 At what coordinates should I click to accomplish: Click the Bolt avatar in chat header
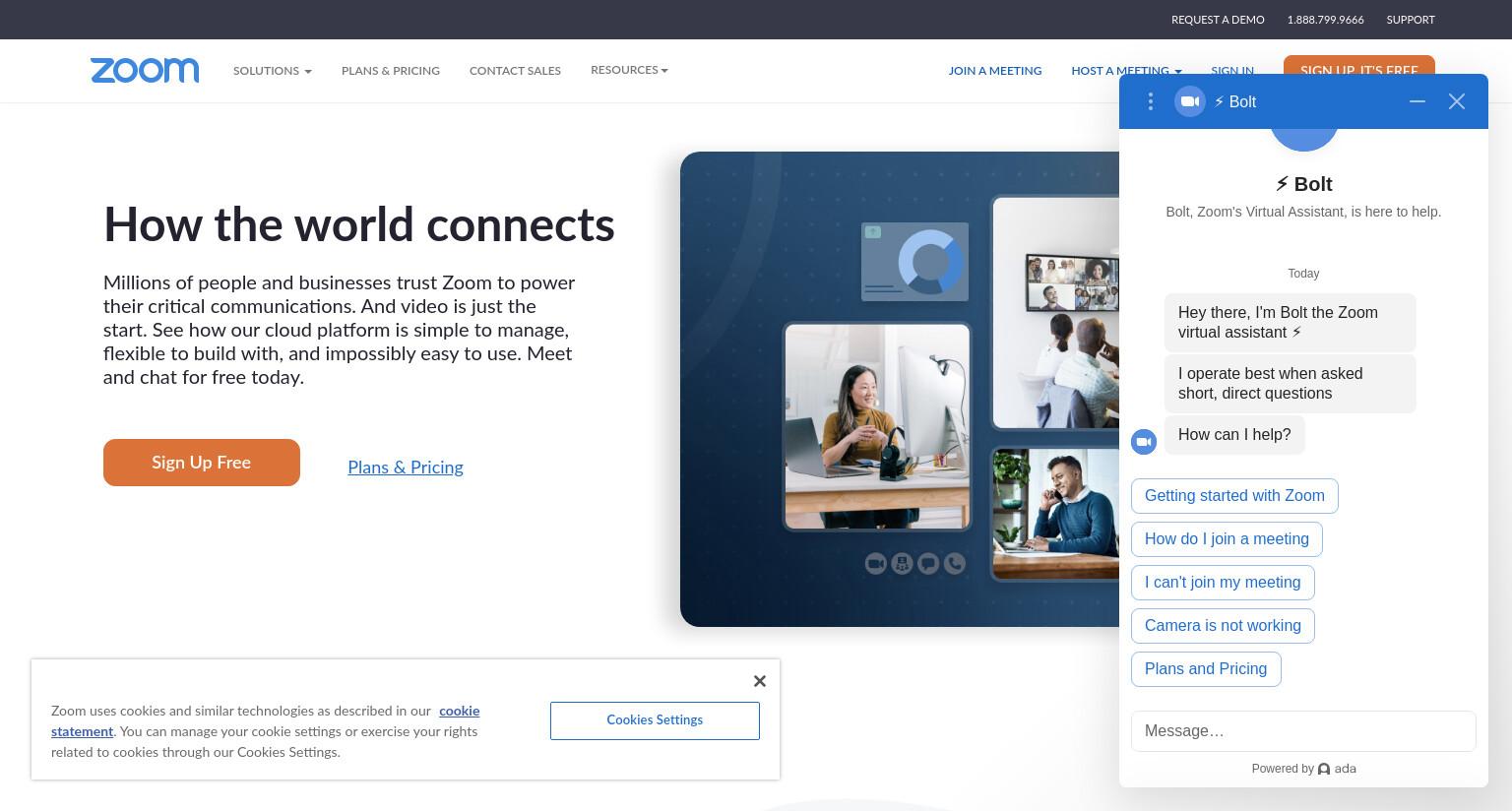pyautogui.click(x=1190, y=101)
